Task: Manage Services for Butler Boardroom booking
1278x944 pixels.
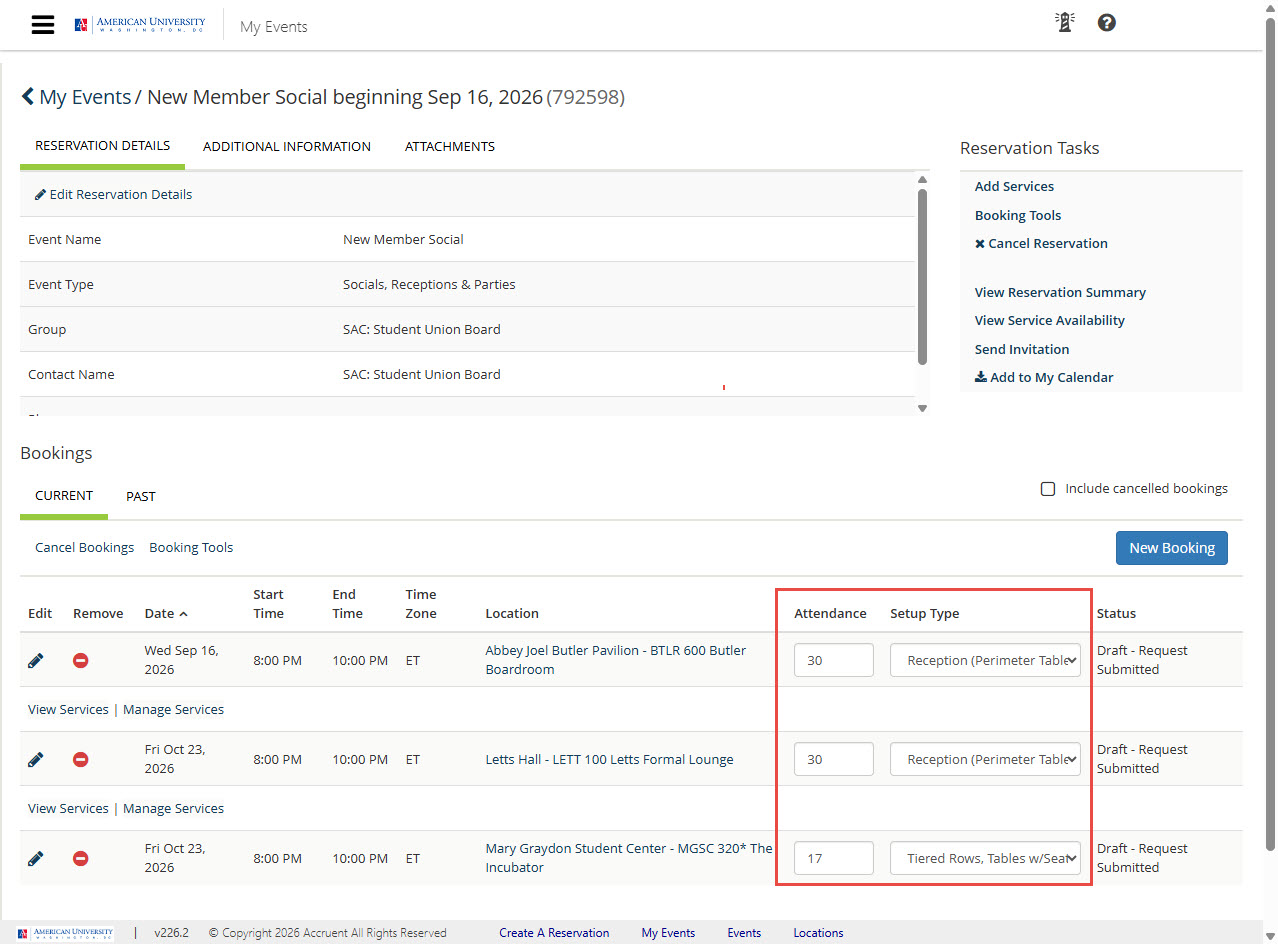Action: (x=173, y=709)
